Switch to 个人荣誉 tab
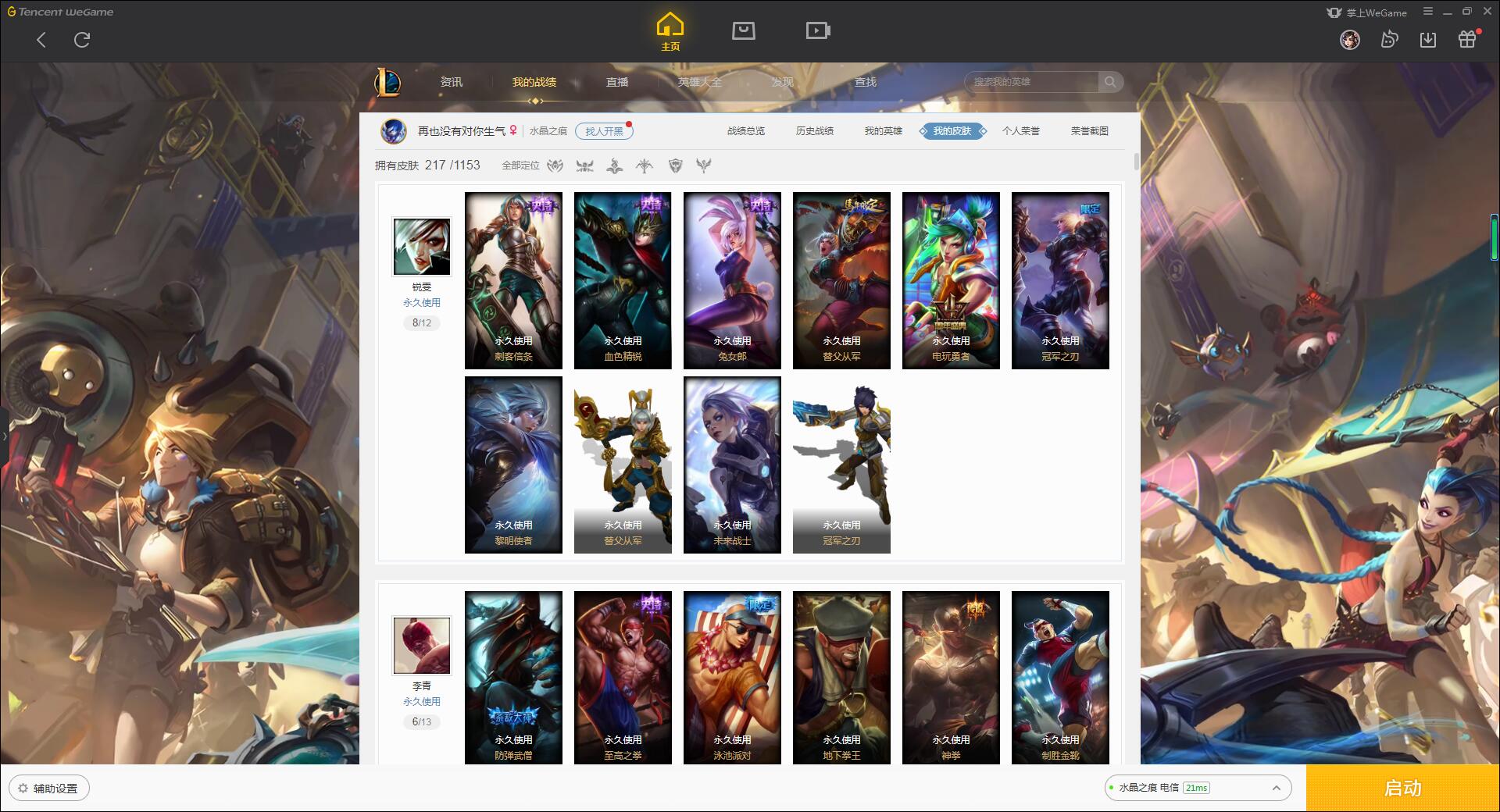Screen dimensions: 1500x812 pos(1021,131)
